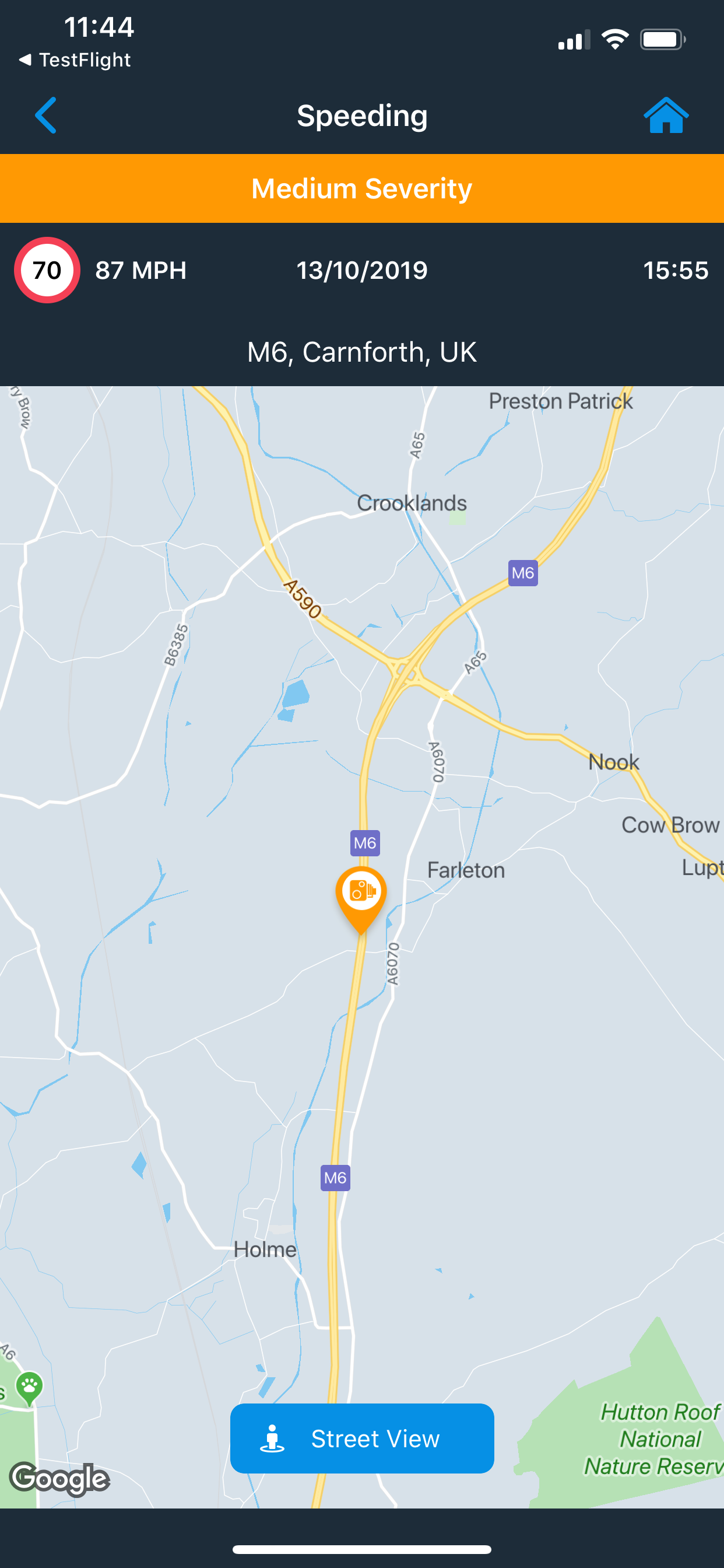Tap the M6 road badge near Crooklands

(523, 573)
